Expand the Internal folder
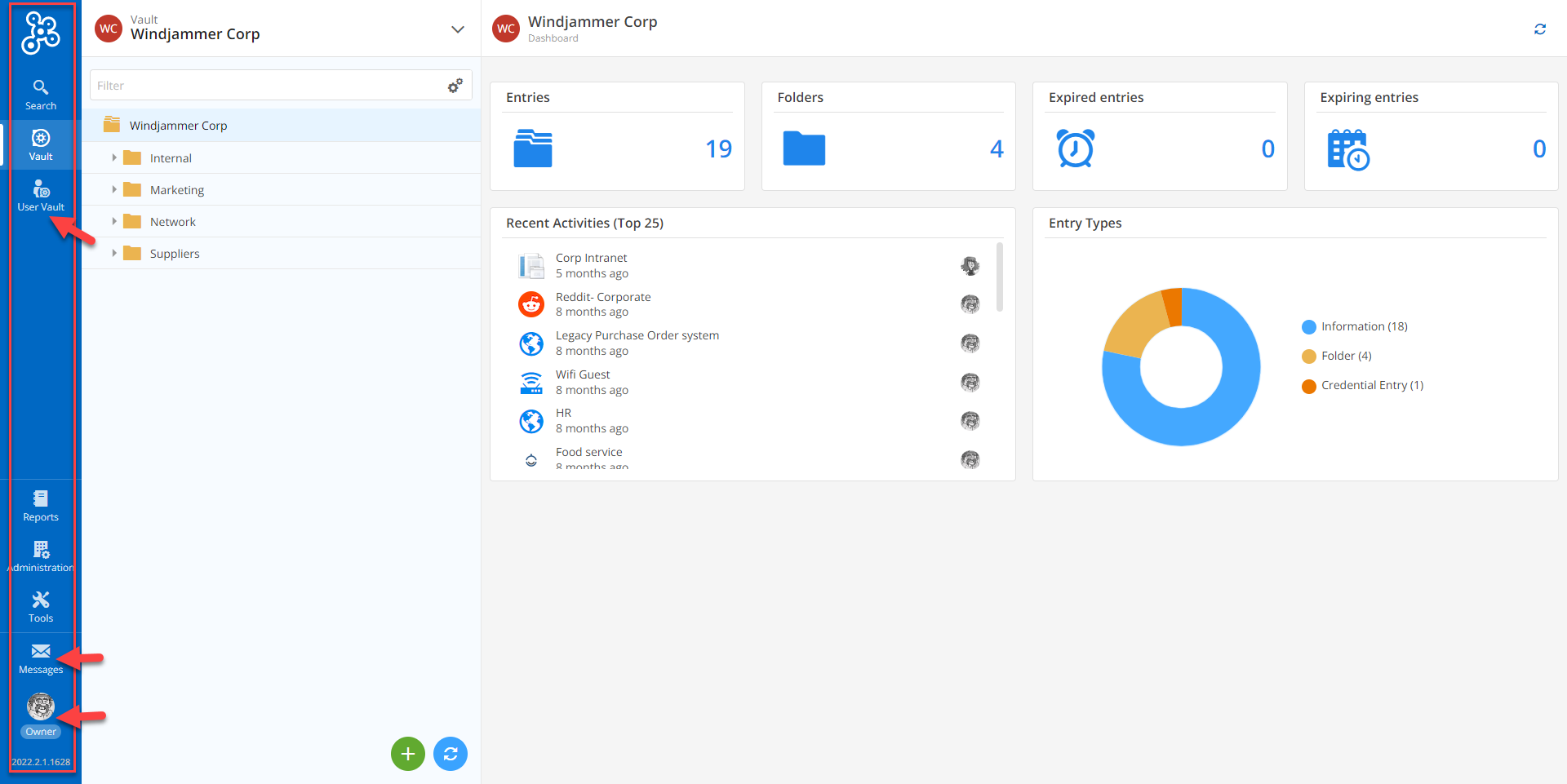 click(115, 157)
